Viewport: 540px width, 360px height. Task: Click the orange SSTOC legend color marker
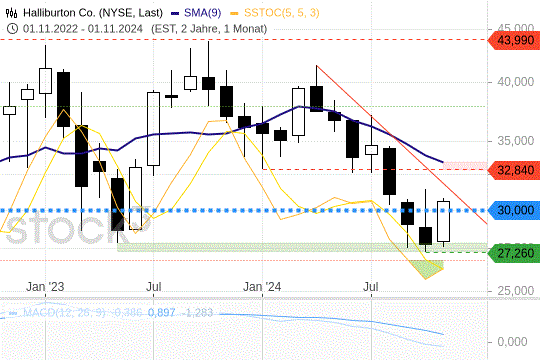click(235, 14)
